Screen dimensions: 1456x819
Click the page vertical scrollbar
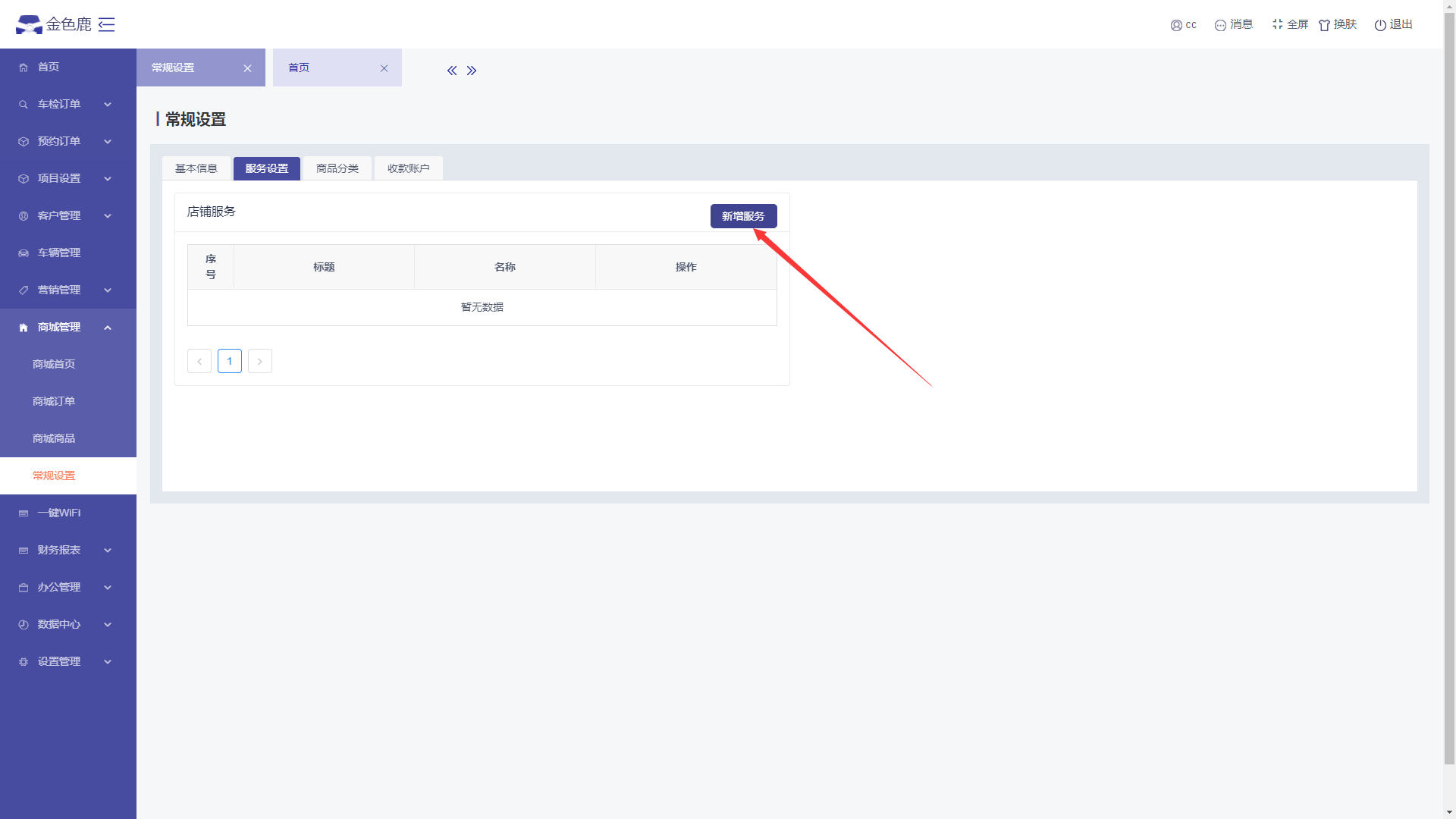click(1449, 387)
